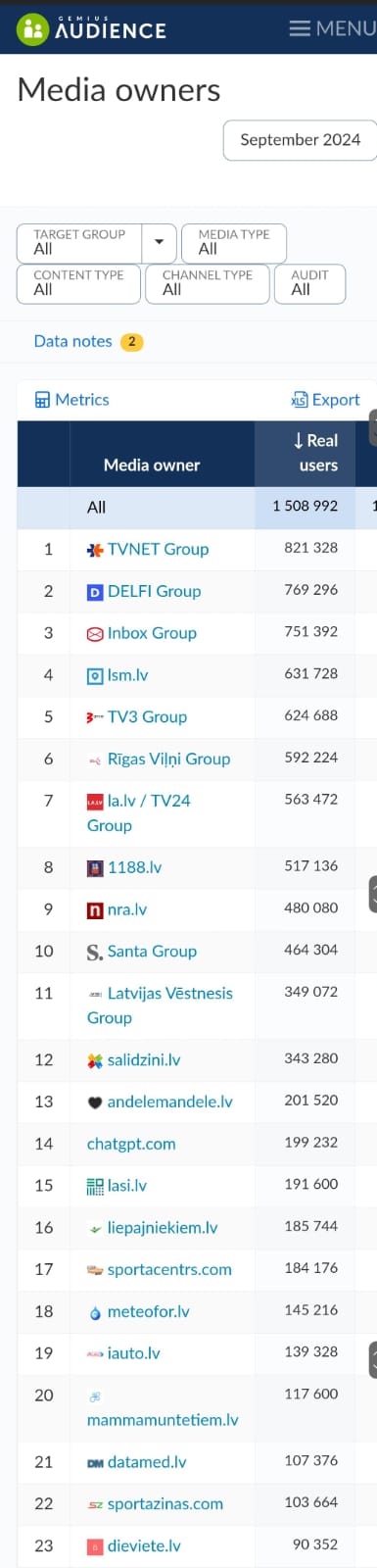Image resolution: width=377 pixels, height=1568 pixels.
Task: Click the salidzini.lv colorful logo icon
Action: [95, 1060]
